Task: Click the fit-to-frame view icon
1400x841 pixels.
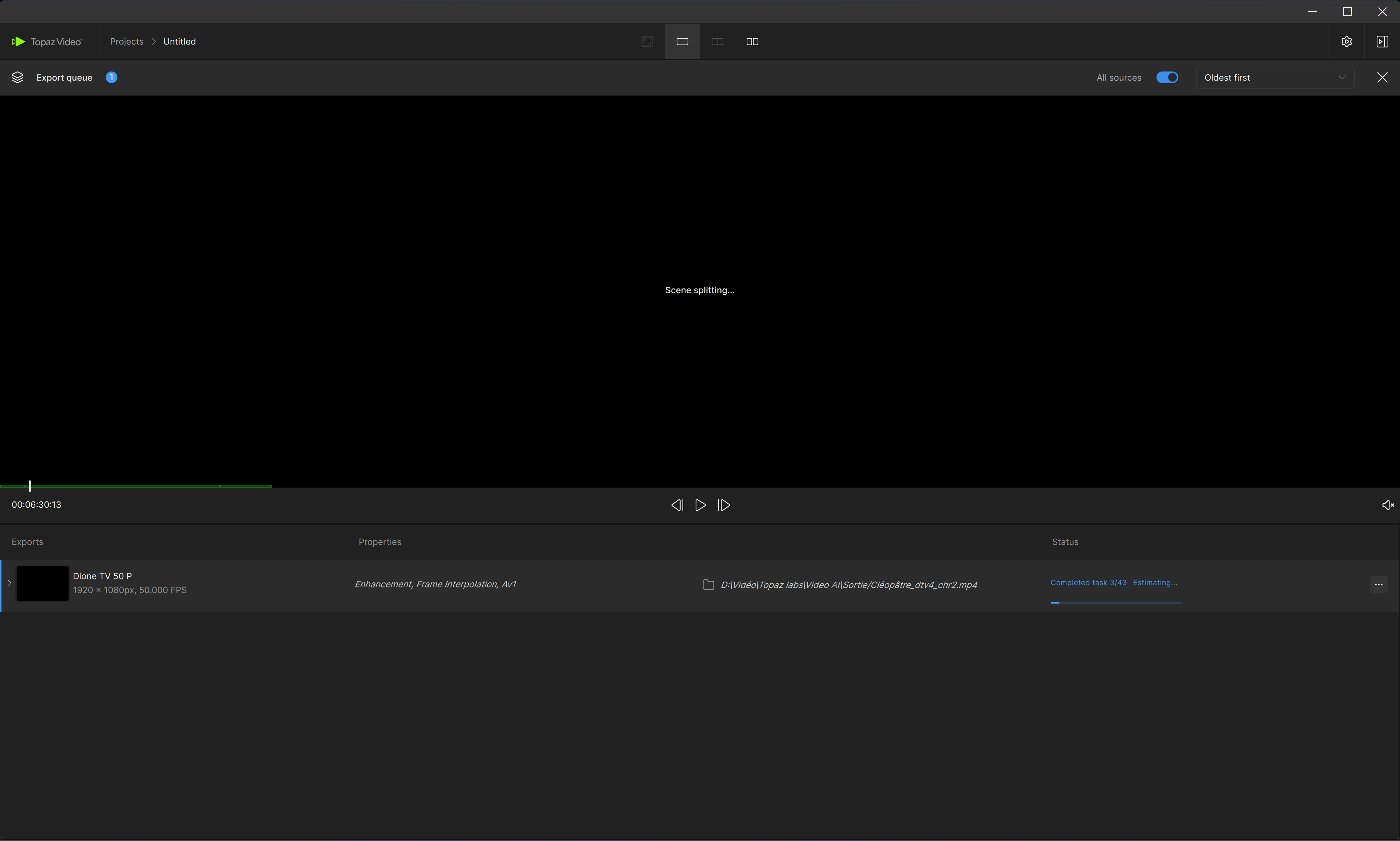Action: 647,41
